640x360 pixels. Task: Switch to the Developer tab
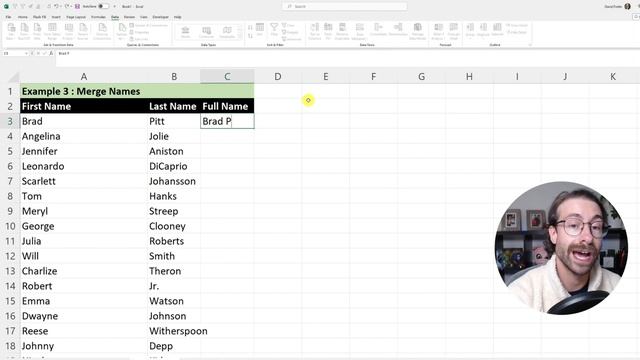click(160, 17)
